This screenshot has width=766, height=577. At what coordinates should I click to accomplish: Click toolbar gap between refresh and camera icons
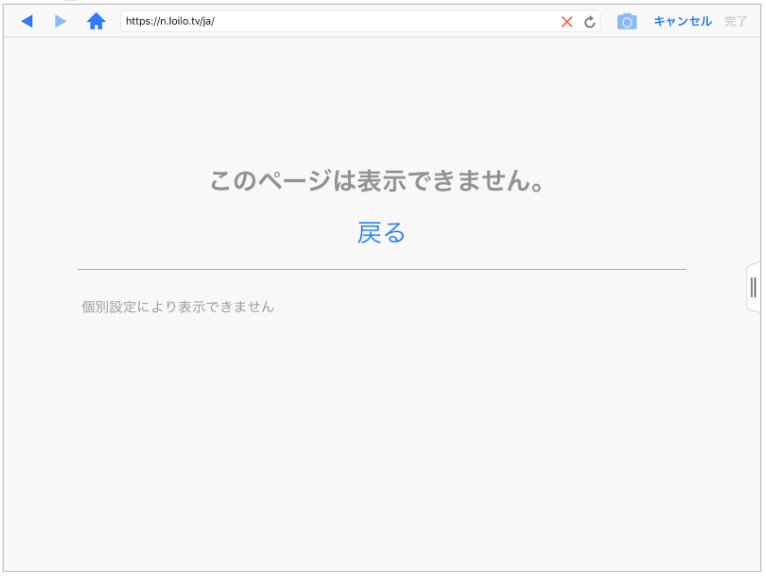[x=608, y=21]
